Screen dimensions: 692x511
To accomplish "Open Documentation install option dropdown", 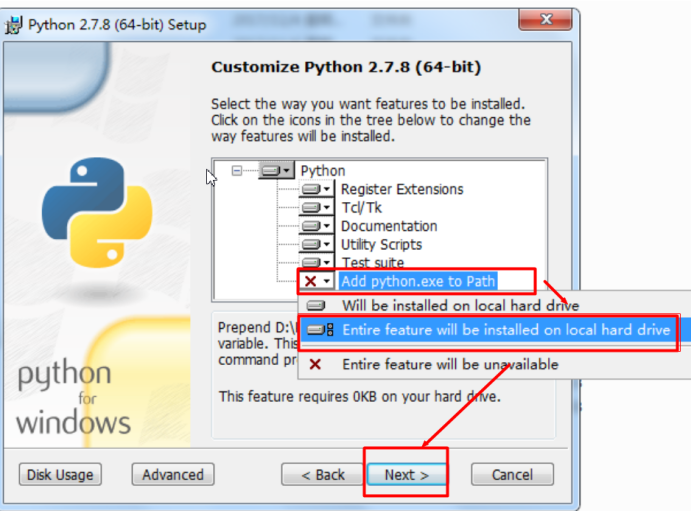I will 316,226.
